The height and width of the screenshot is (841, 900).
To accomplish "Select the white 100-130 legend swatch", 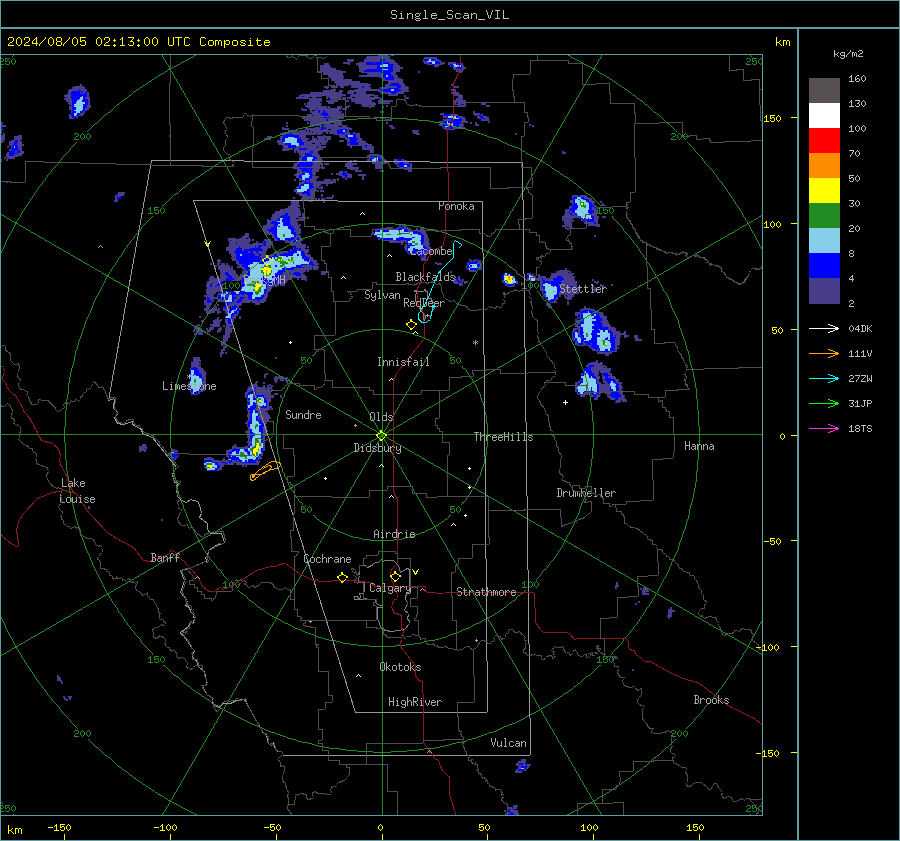I will (824, 115).
